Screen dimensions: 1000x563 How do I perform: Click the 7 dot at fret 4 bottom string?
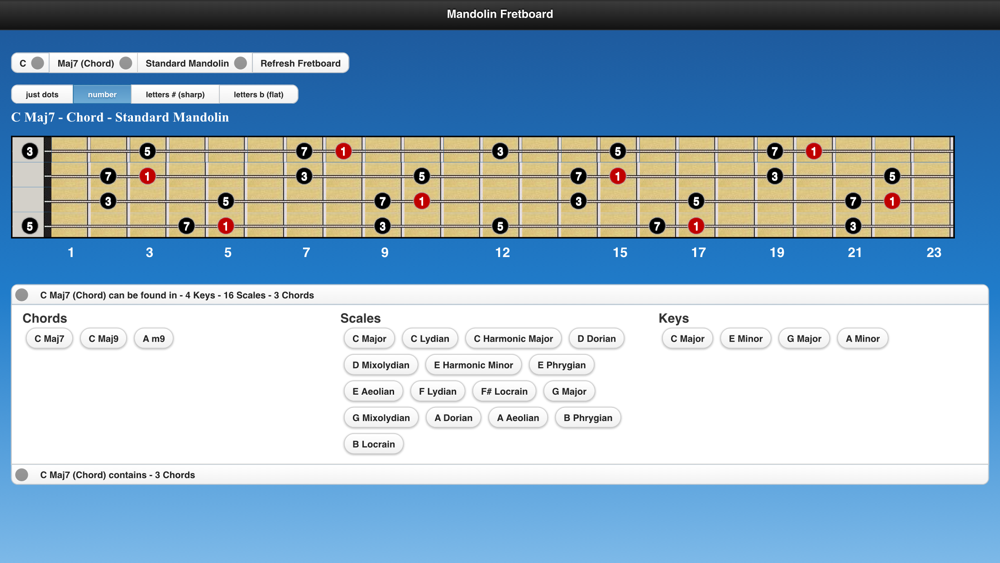186,226
